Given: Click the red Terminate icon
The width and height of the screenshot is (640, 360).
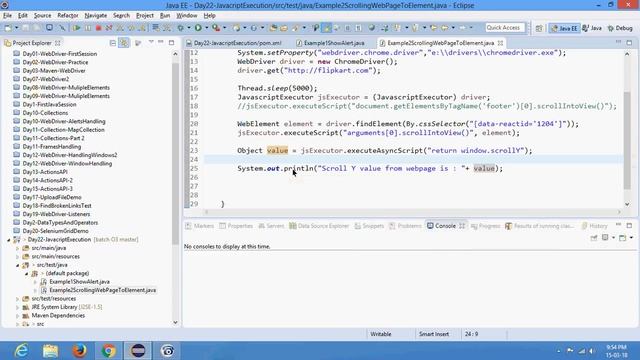Looking at the screenshot, I should [x=98, y=28].
